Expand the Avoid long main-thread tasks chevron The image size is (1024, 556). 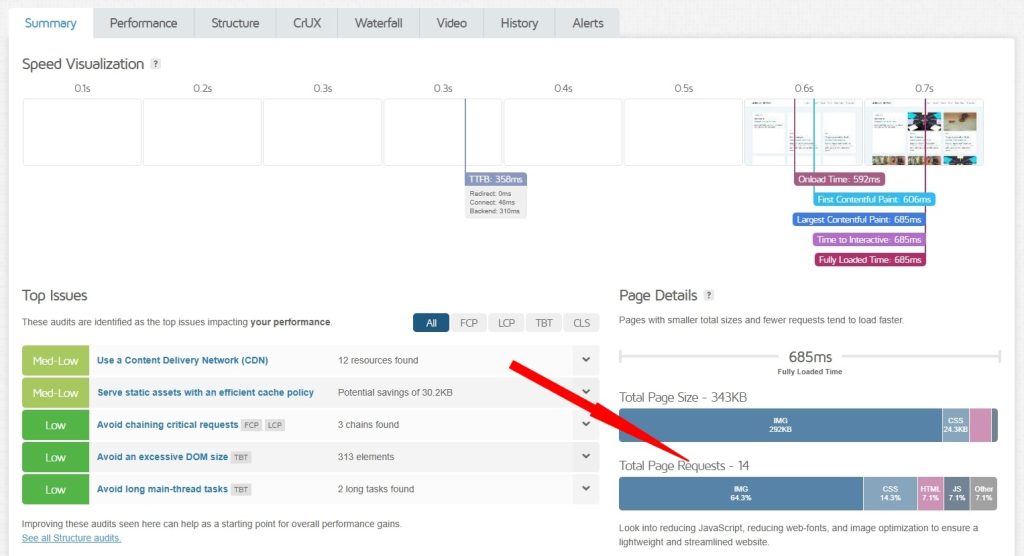coord(585,489)
